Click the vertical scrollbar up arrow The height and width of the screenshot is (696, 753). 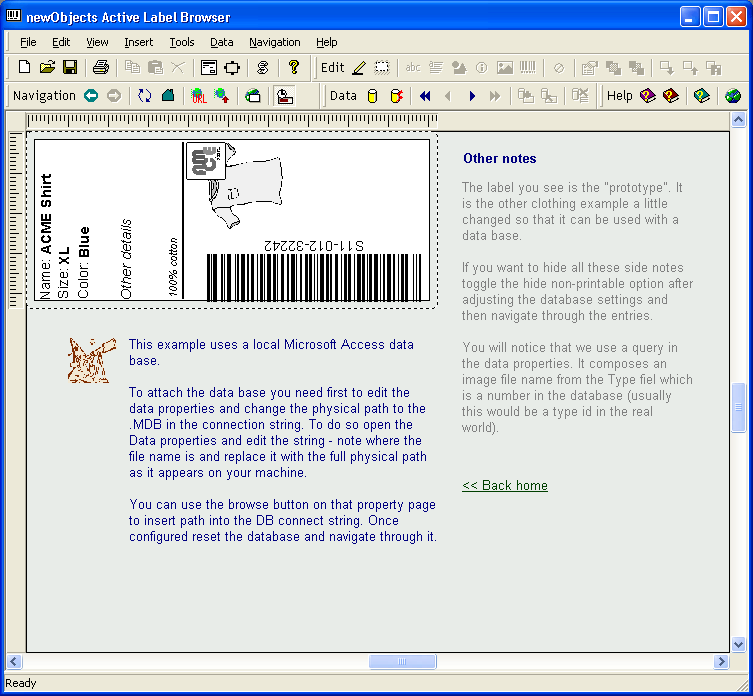click(x=738, y=119)
